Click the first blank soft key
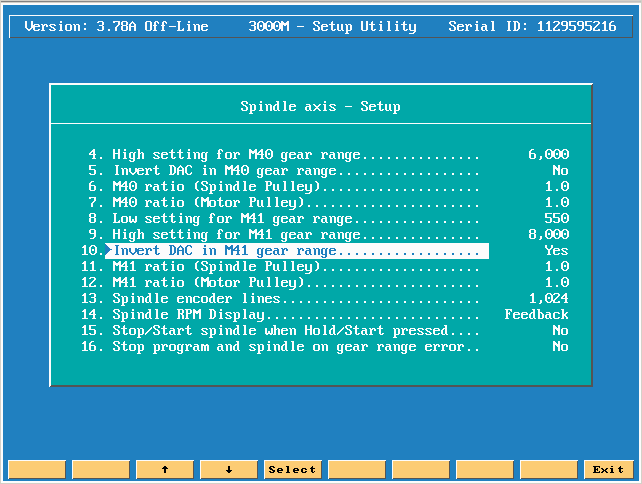This screenshot has width=642, height=484. (37, 470)
